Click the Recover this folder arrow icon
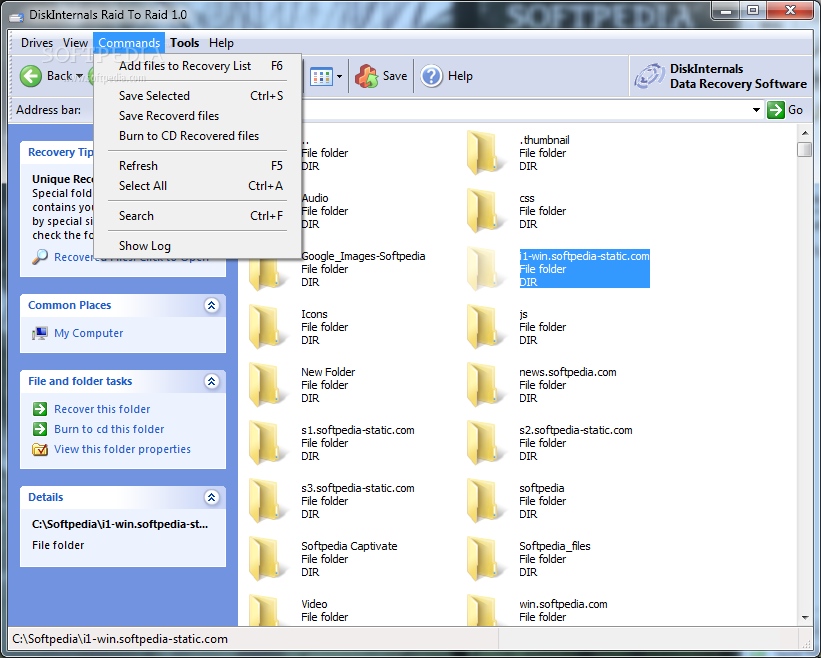 pyautogui.click(x=40, y=409)
